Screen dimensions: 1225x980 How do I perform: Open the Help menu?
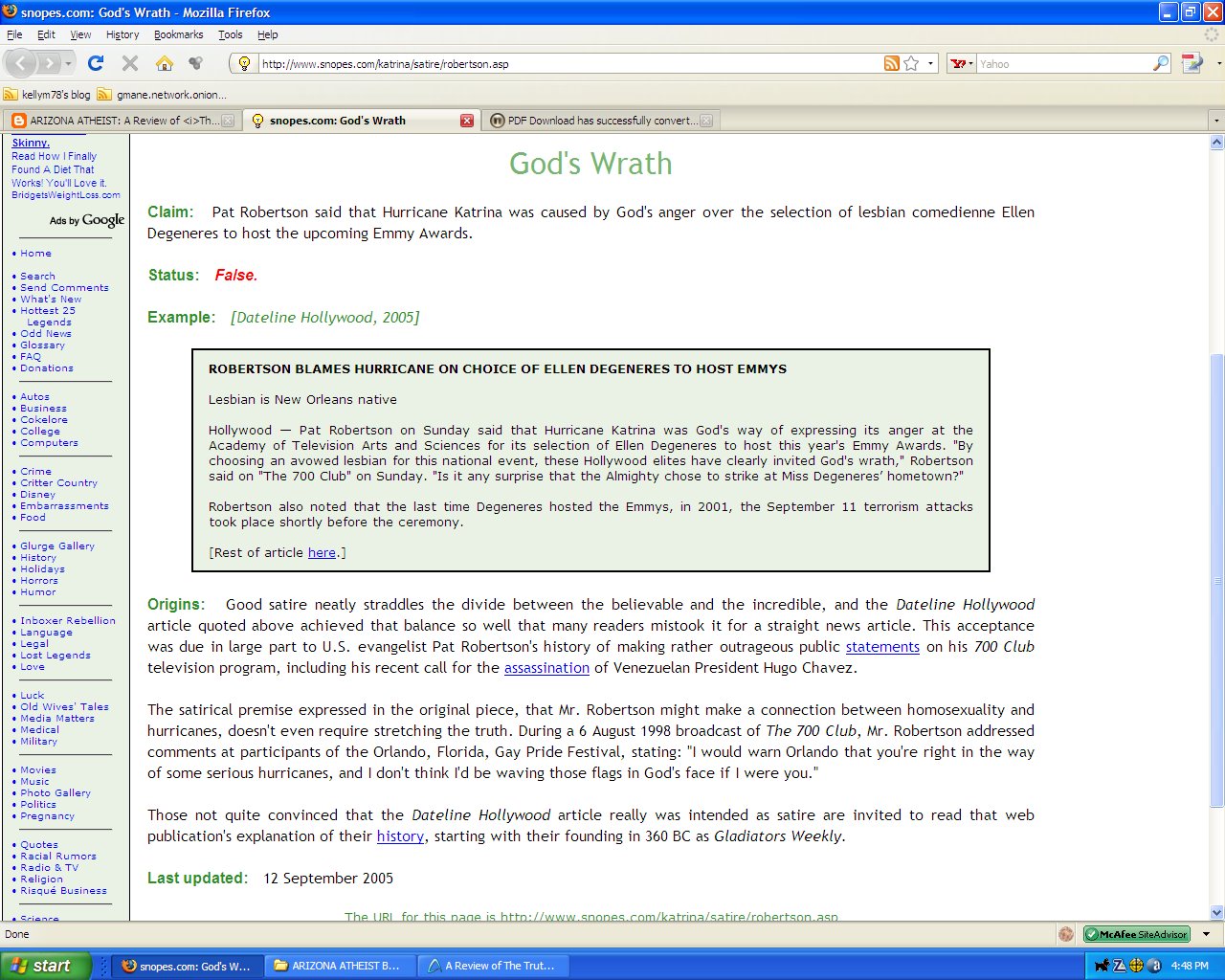(x=268, y=34)
